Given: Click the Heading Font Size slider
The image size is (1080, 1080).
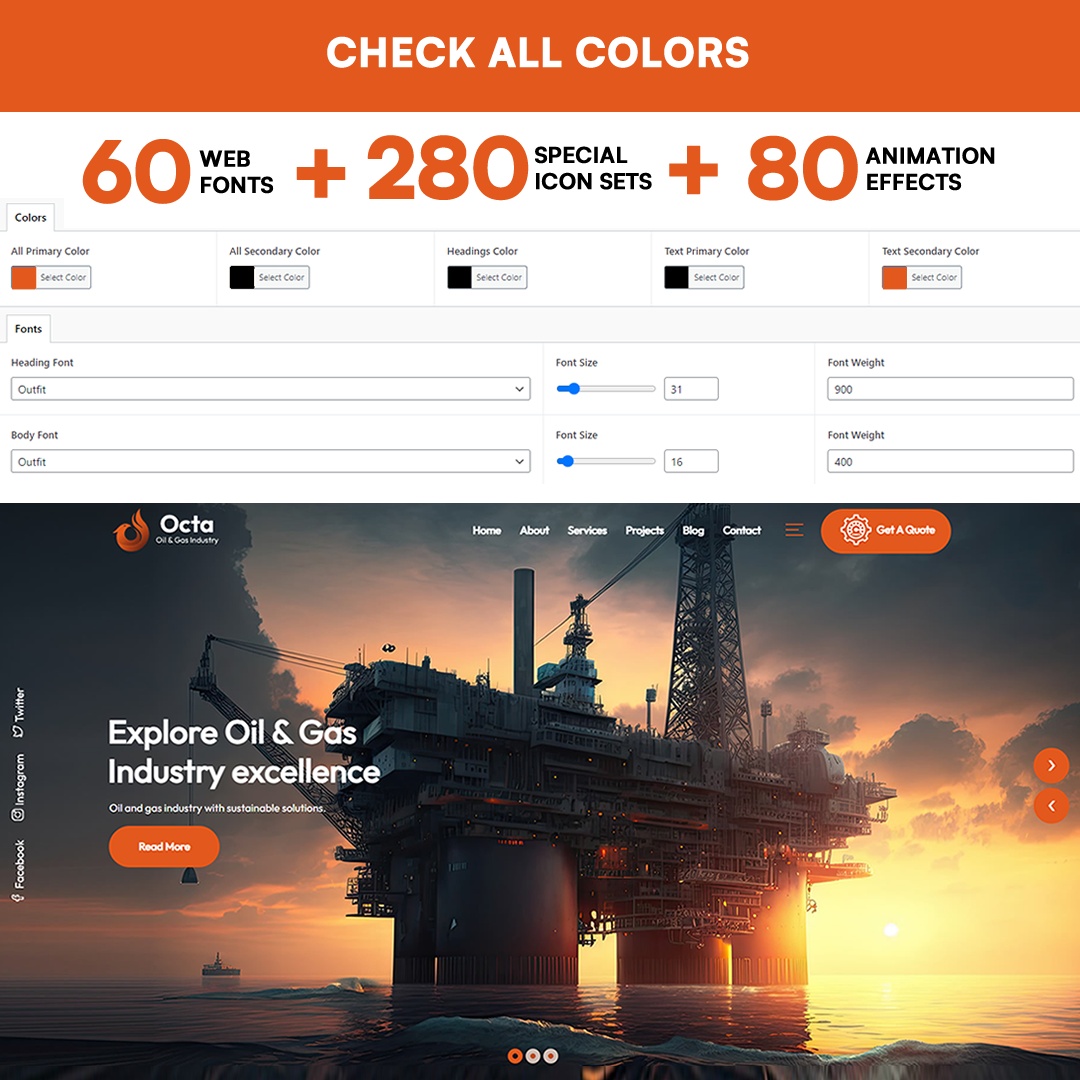Looking at the screenshot, I should (x=606, y=389).
